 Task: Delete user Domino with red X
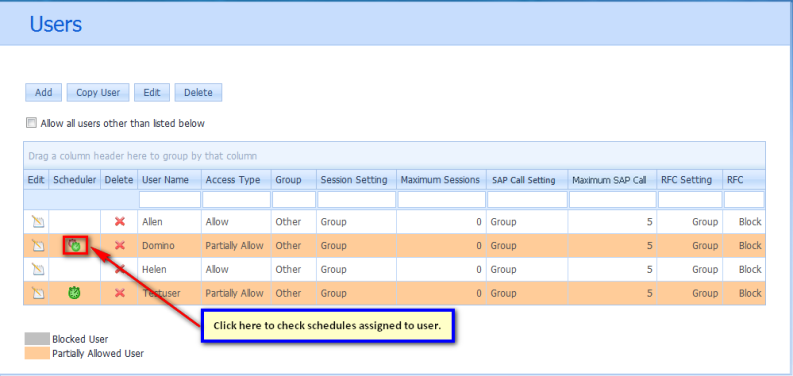pyautogui.click(x=120, y=245)
